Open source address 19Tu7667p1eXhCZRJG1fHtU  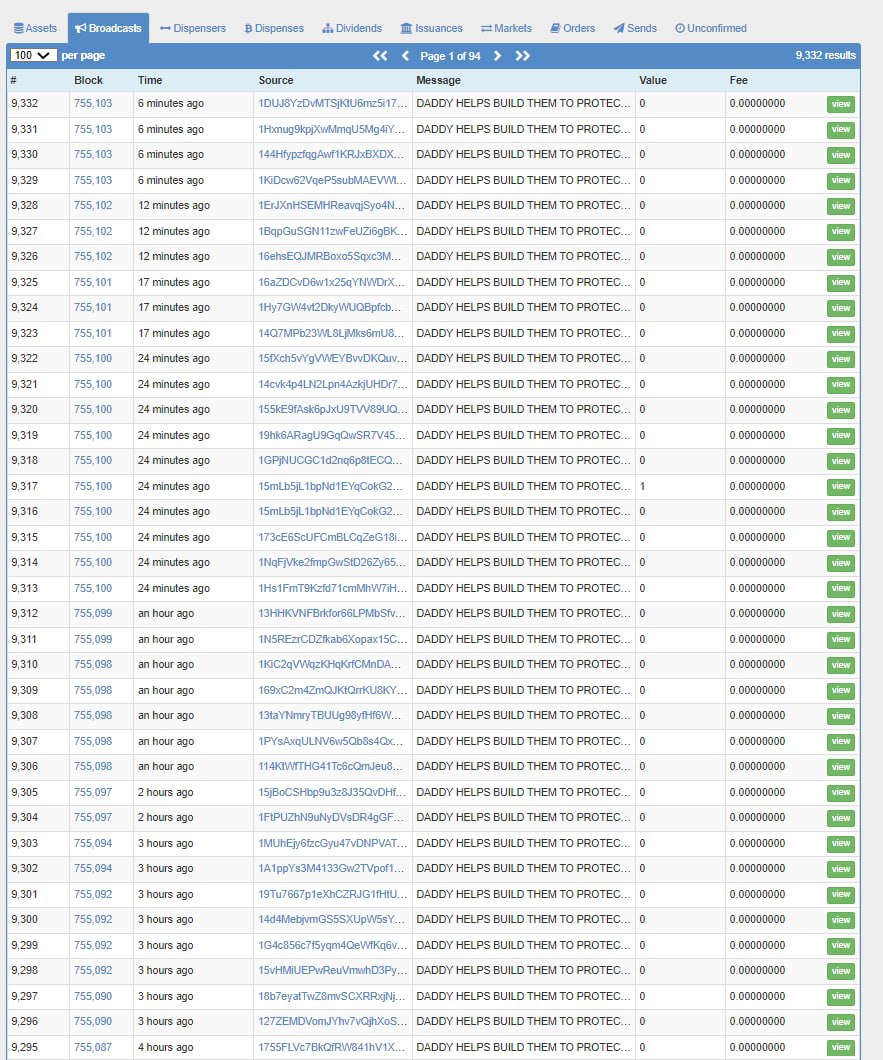pyautogui.click(x=333, y=894)
